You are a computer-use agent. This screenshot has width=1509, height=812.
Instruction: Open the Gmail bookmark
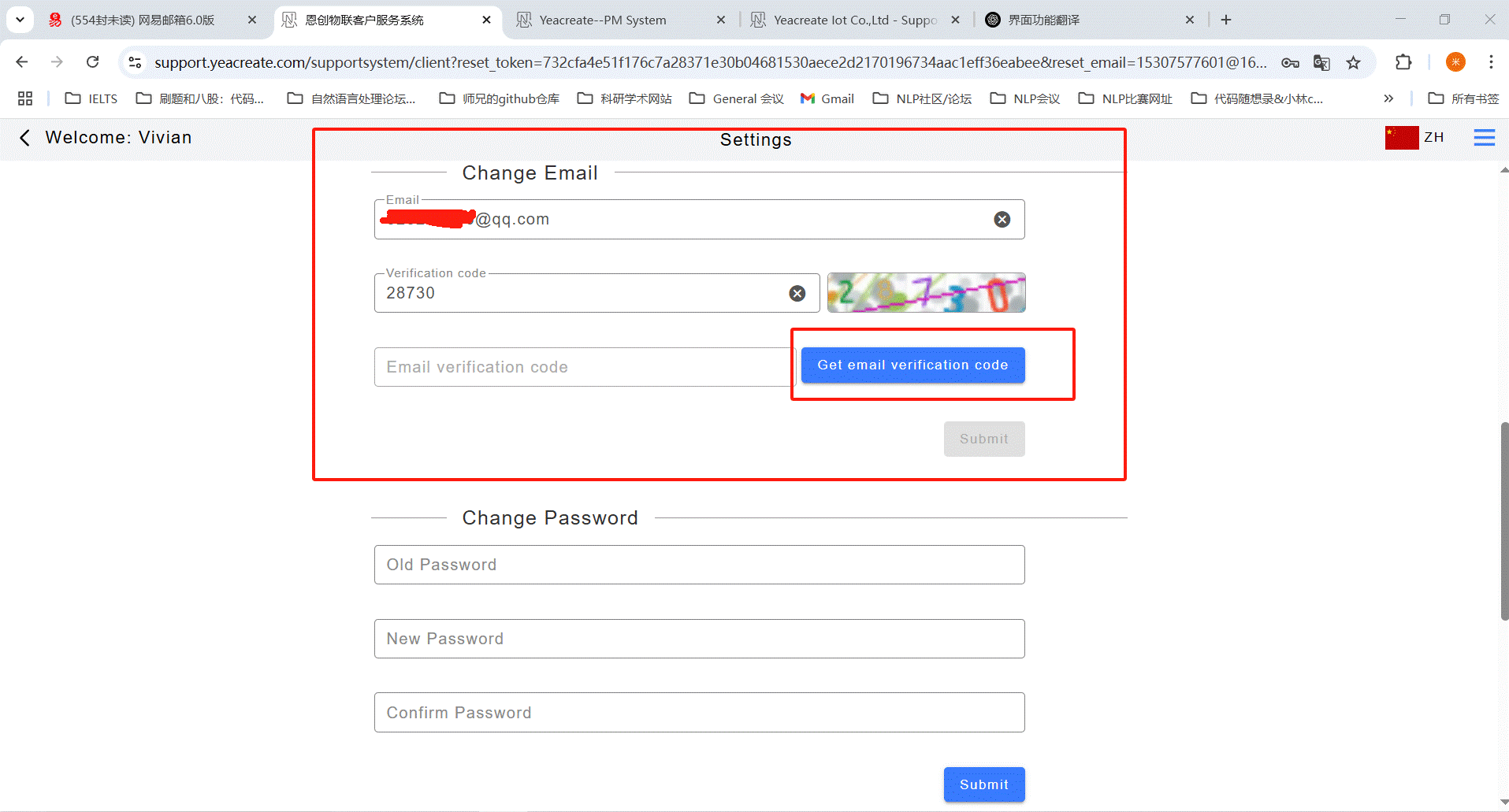tap(827, 98)
